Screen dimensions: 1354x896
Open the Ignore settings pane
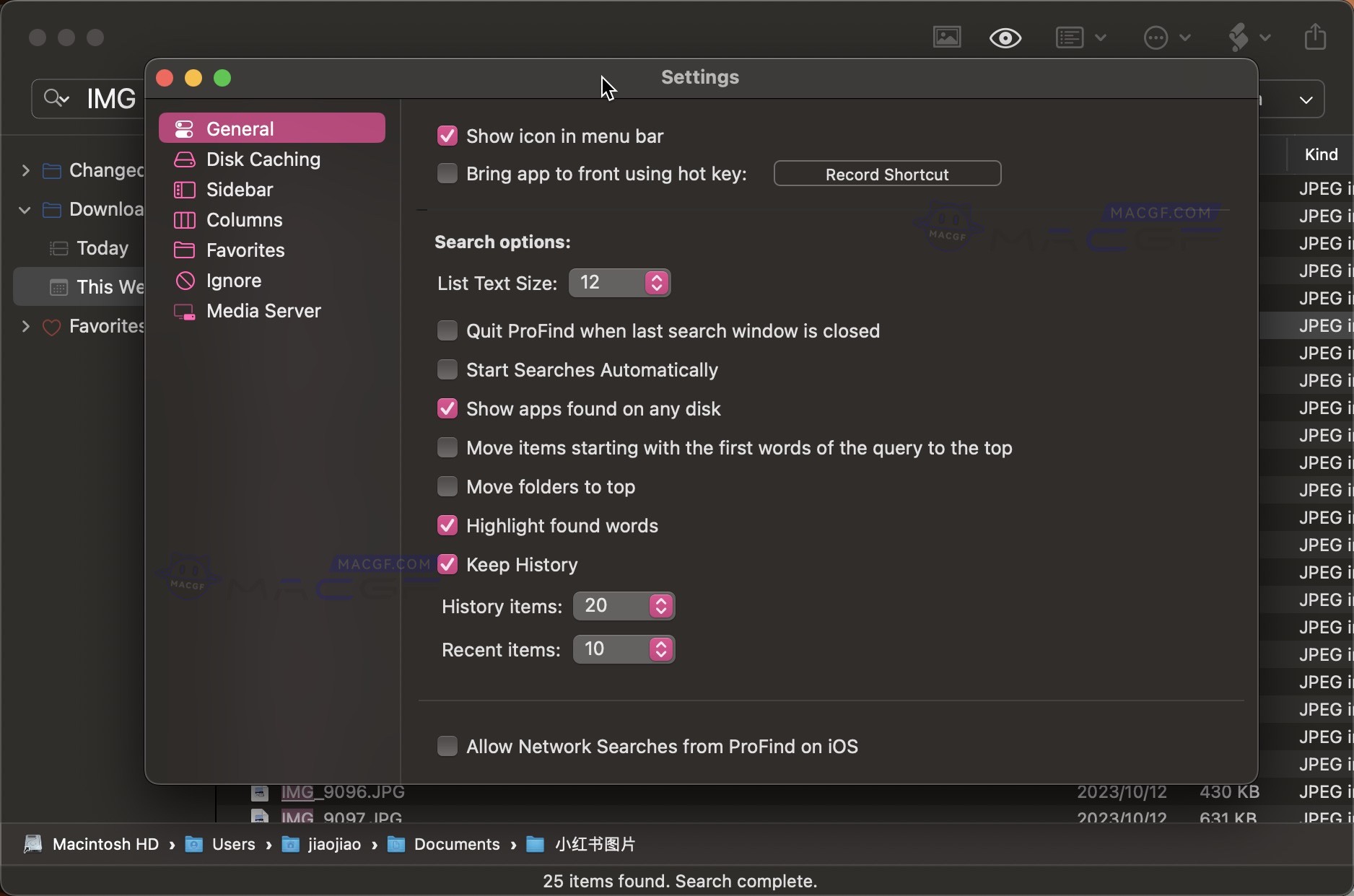click(233, 281)
